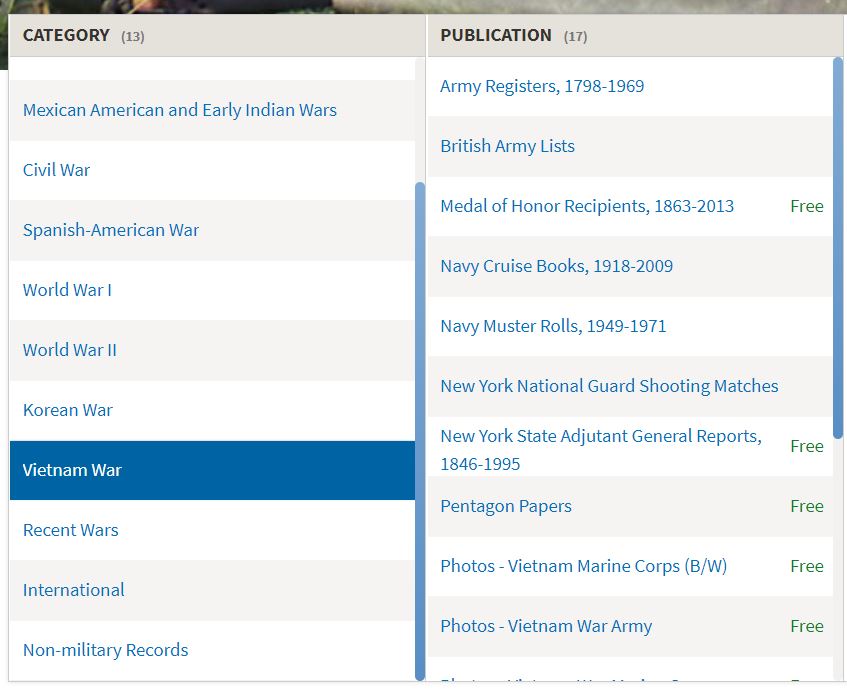Screen dimensions: 847x693
Task: Select Medal of Honor Recipients, 1863-2013
Action: point(587,206)
